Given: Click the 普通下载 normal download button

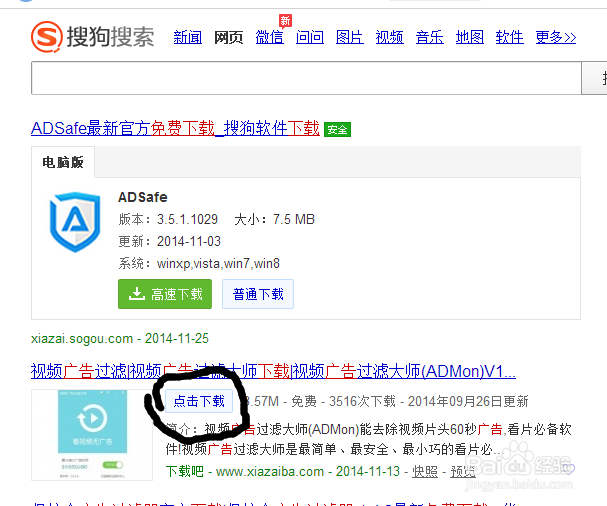Looking at the screenshot, I should click(x=258, y=294).
